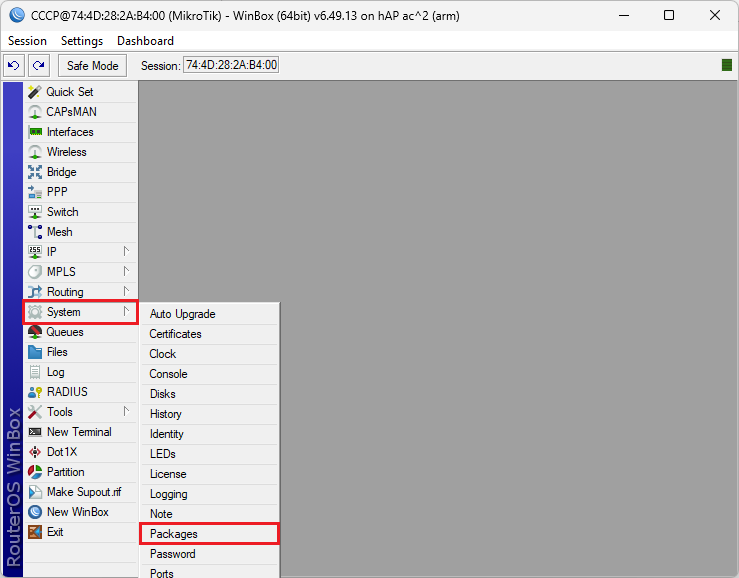Open Clock settings entry
The image size is (739, 578).
click(209, 354)
